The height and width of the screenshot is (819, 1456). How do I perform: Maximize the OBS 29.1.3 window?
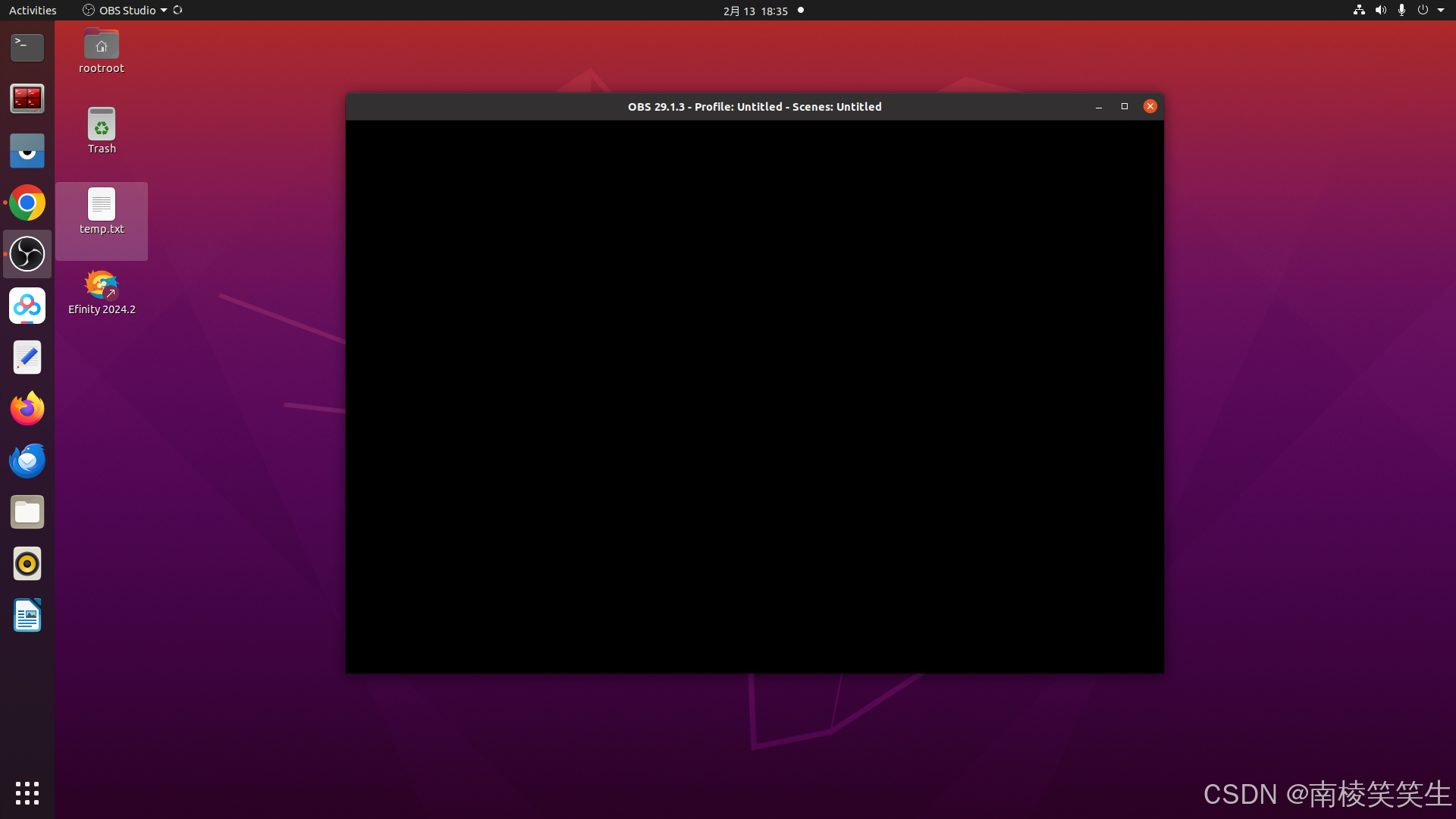pyautogui.click(x=1125, y=106)
